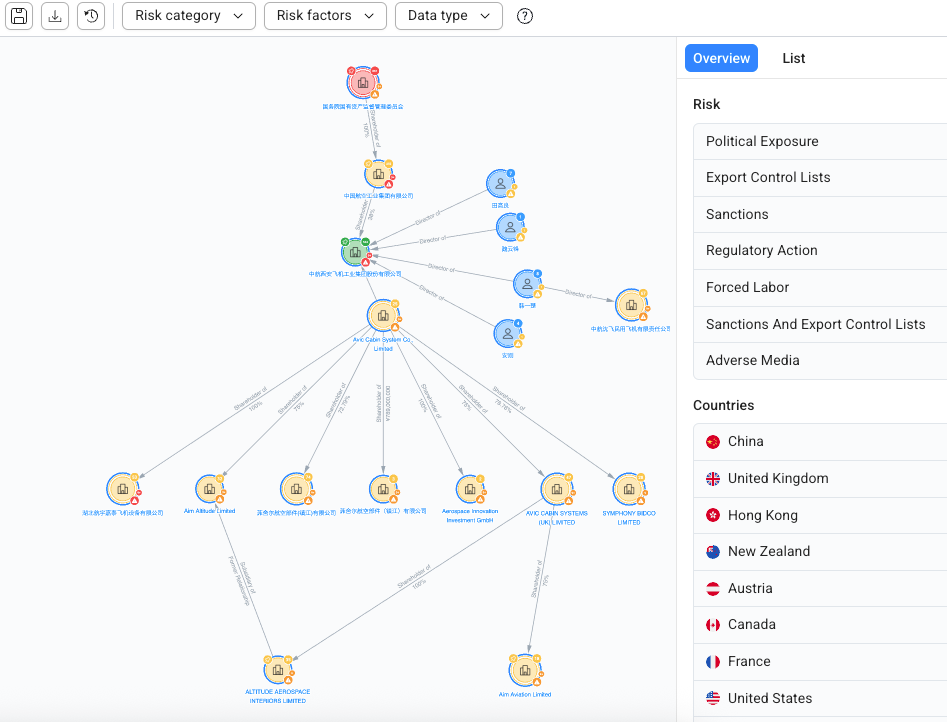The width and height of the screenshot is (947, 722).
Task: Select the Sanctions risk row
Action: point(820,214)
